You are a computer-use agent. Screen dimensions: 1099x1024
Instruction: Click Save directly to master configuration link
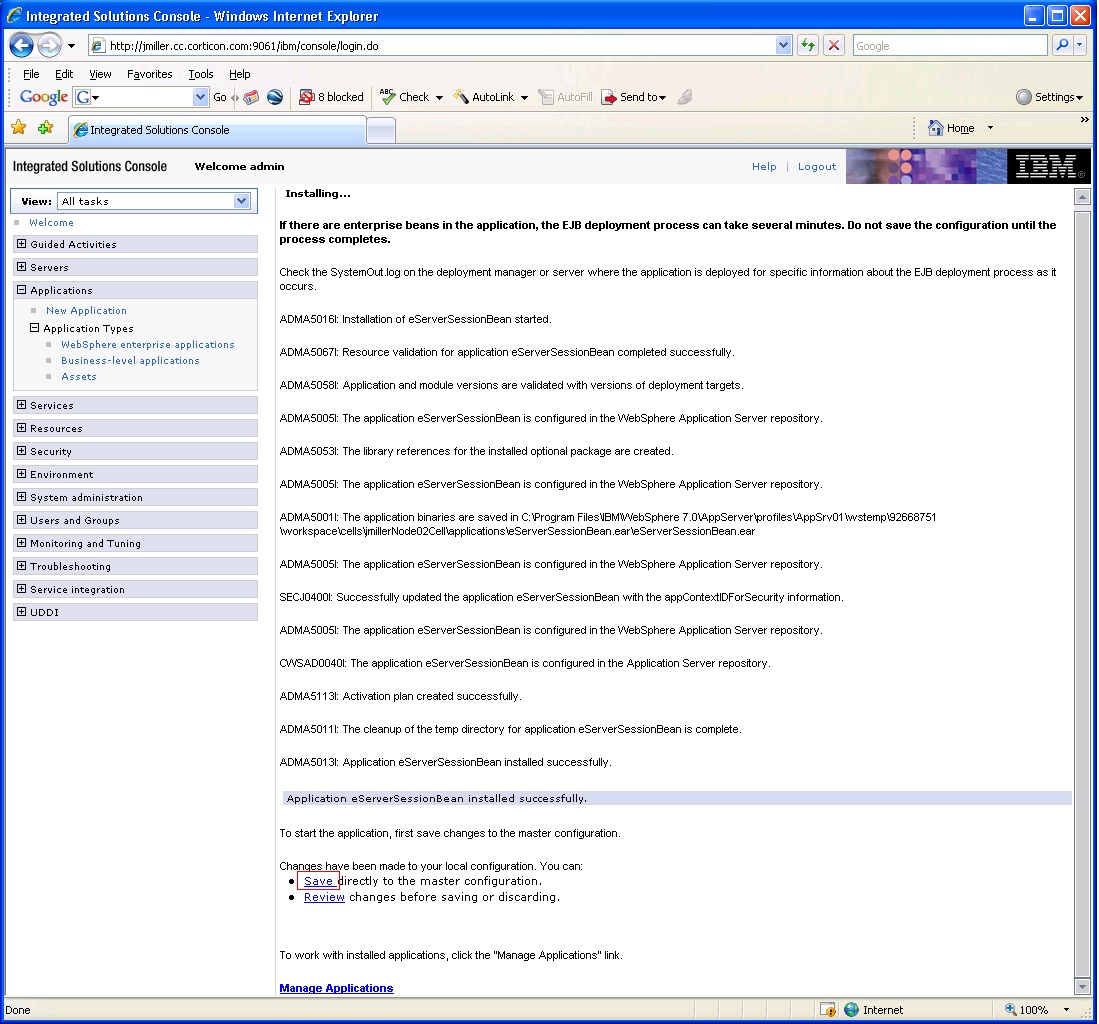pos(318,881)
